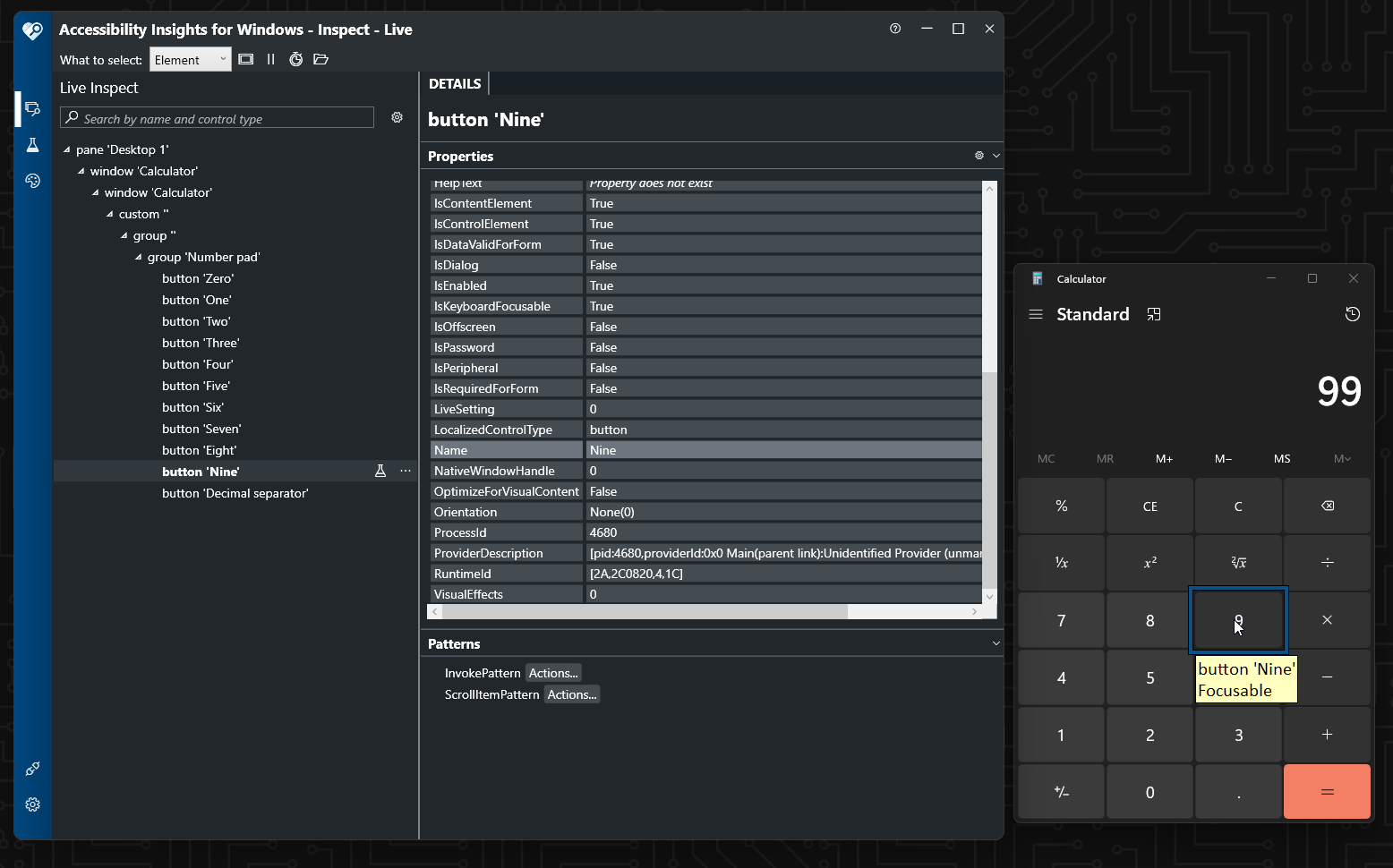
Task: Select the DETAILS tab
Action: point(455,84)
